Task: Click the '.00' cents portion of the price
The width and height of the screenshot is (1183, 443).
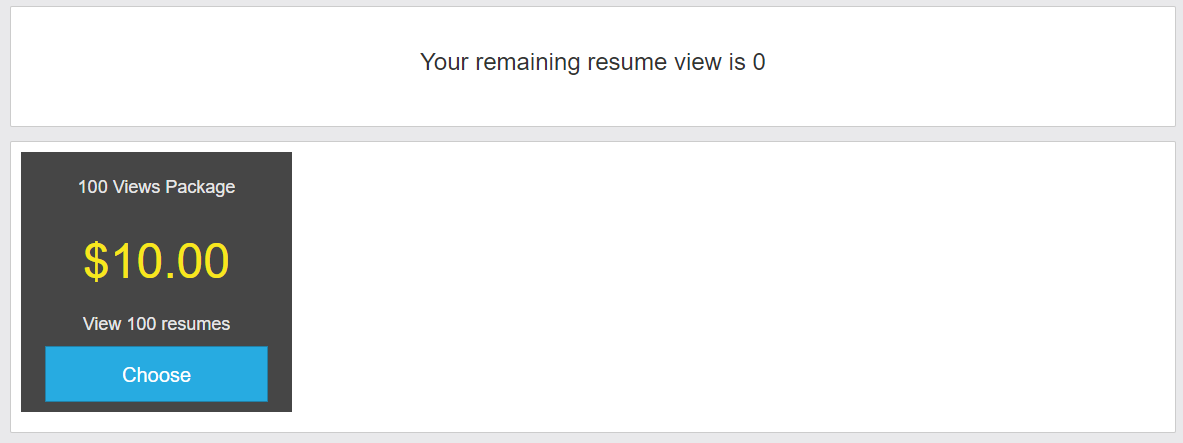Action: click(x=197, y=261)
